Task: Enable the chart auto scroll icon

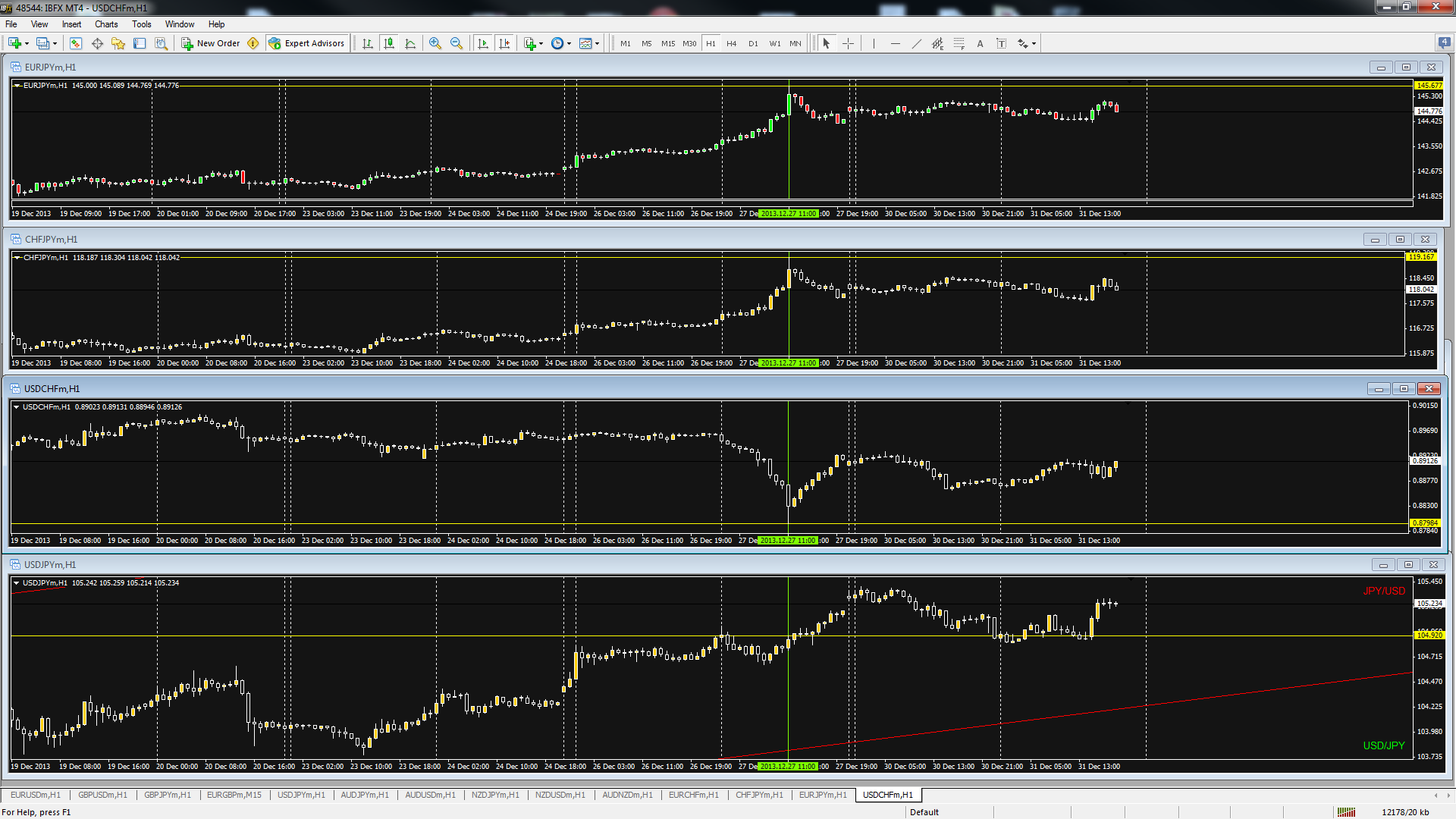Action: [483, 43]
